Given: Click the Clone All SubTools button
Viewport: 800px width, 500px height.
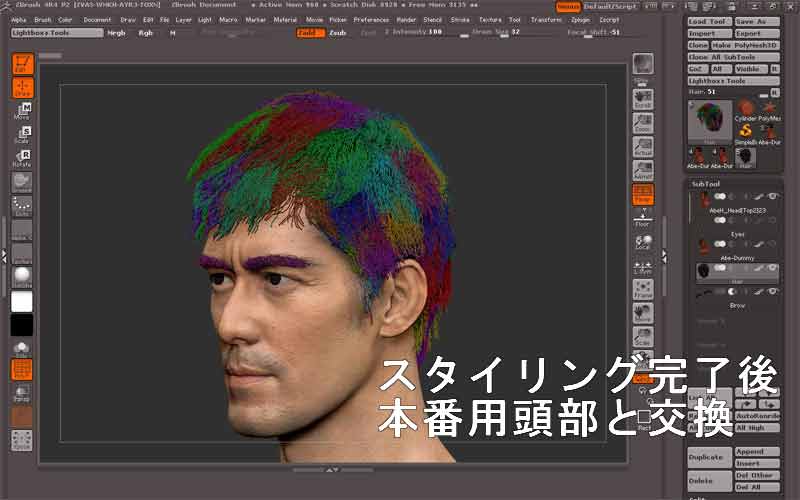Looking at the screenshot, I should pyautogui.click(x=734, y=57).
